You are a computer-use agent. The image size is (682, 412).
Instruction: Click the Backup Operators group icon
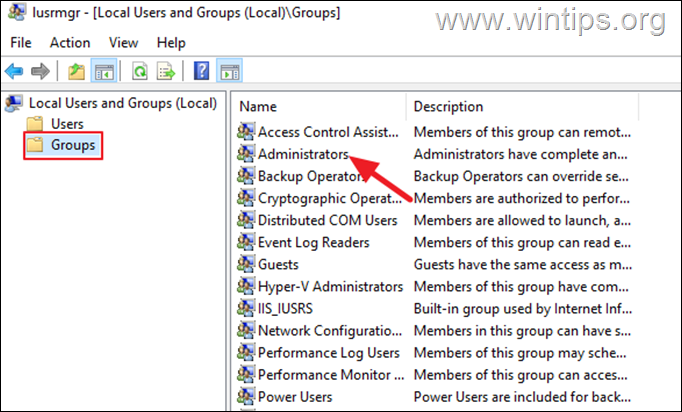tap(246, 176)
